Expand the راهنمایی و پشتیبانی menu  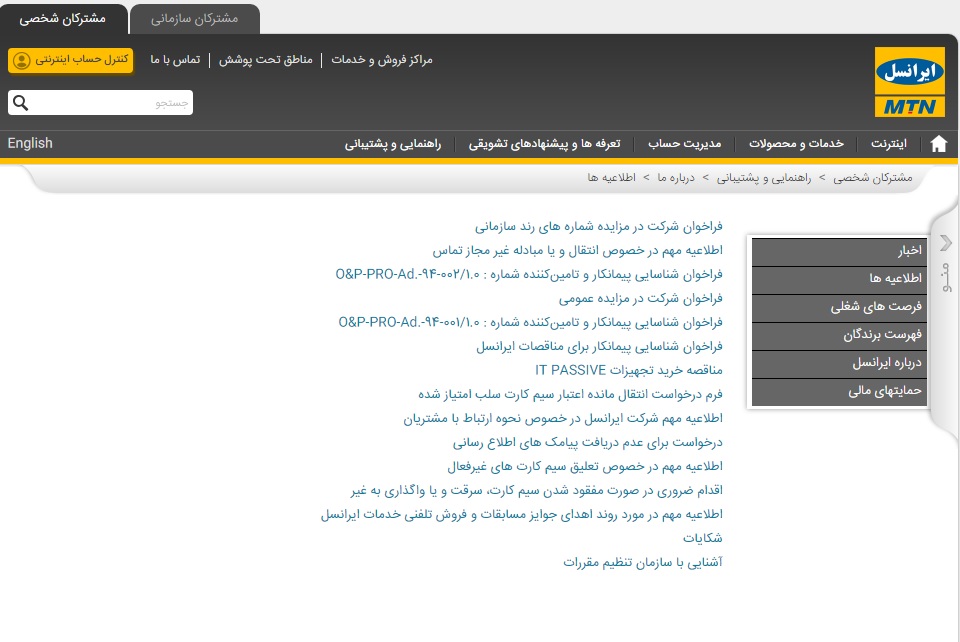[400, 144]
